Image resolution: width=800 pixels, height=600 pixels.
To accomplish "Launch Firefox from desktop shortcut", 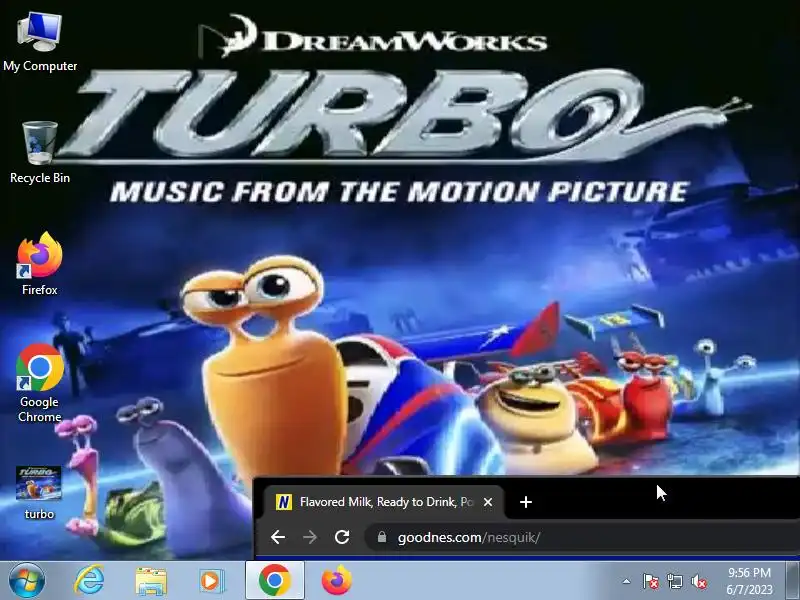I will coord(40,263).
